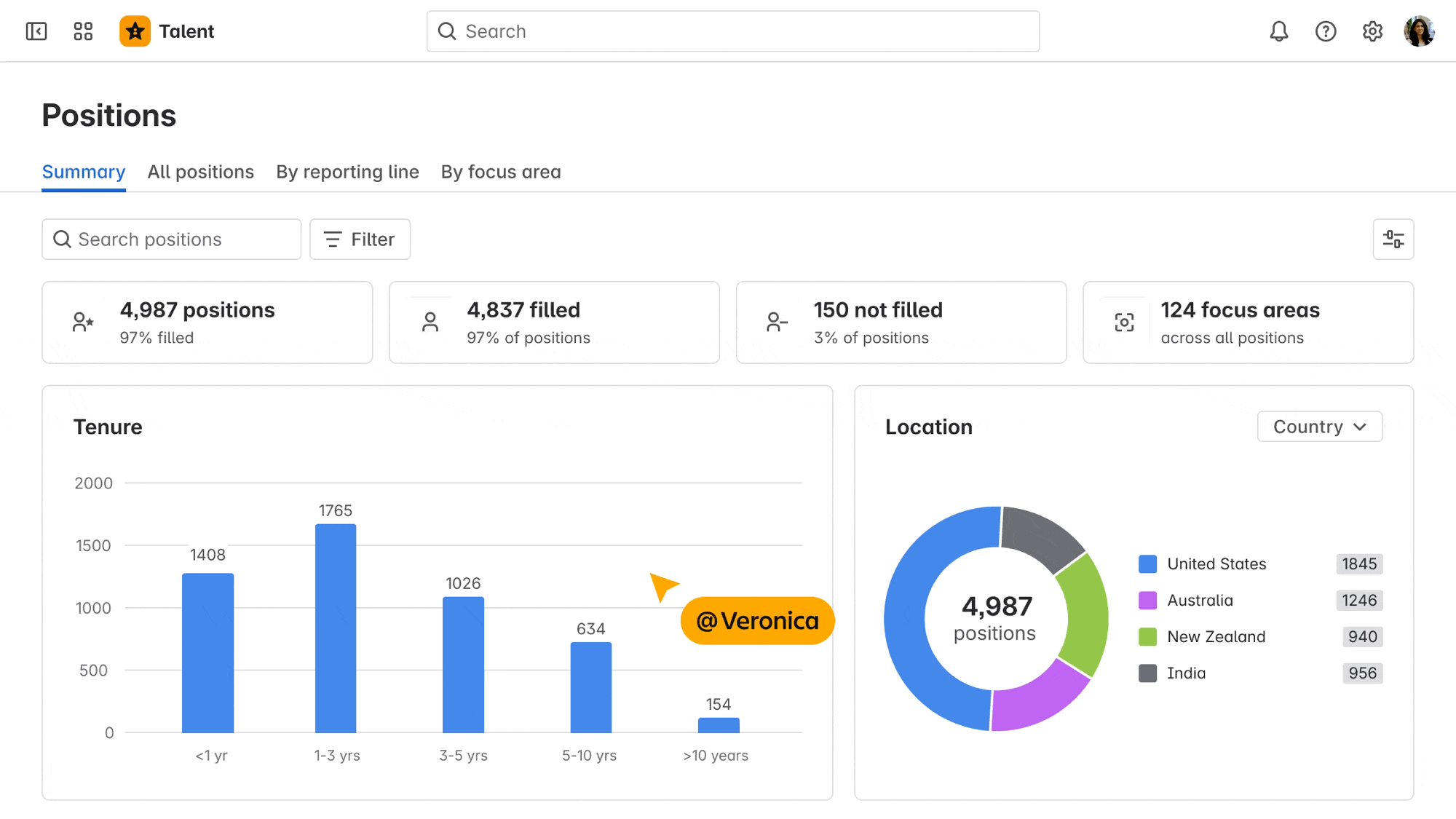
Task: Switch to the All positions tab
Action: 200,172
